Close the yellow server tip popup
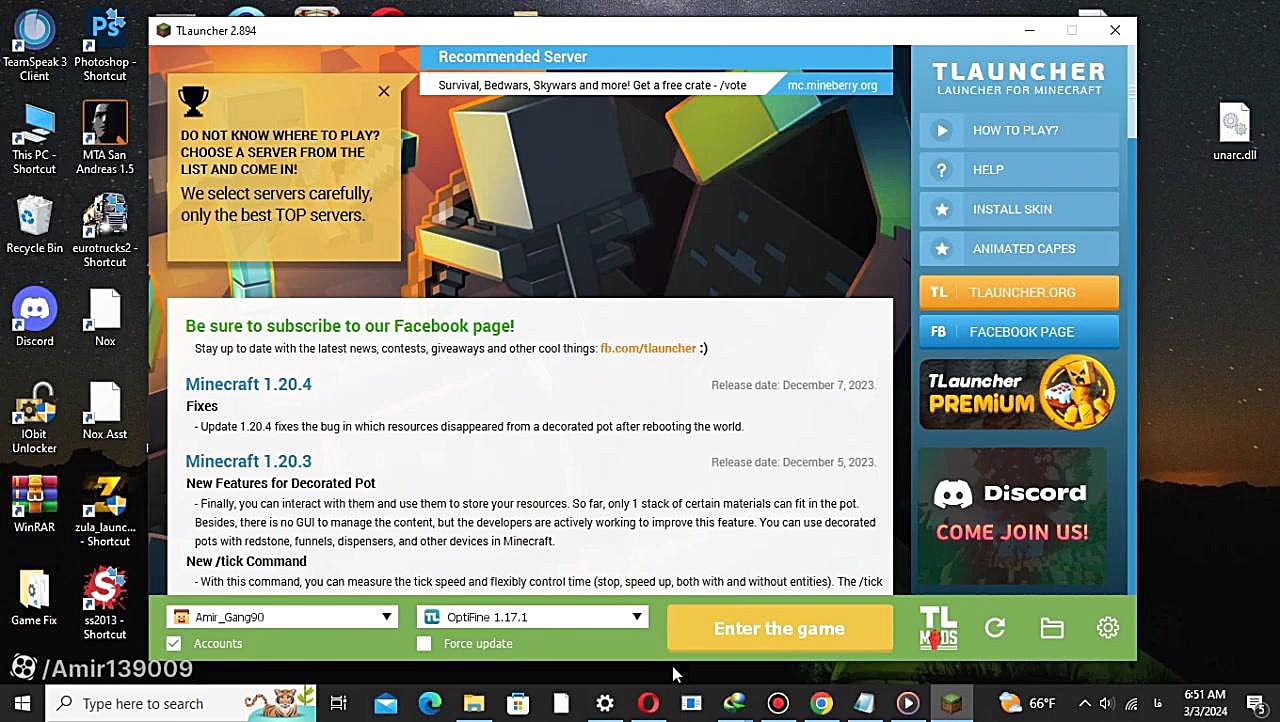The image size is (1280, 722). click(384, 91)
